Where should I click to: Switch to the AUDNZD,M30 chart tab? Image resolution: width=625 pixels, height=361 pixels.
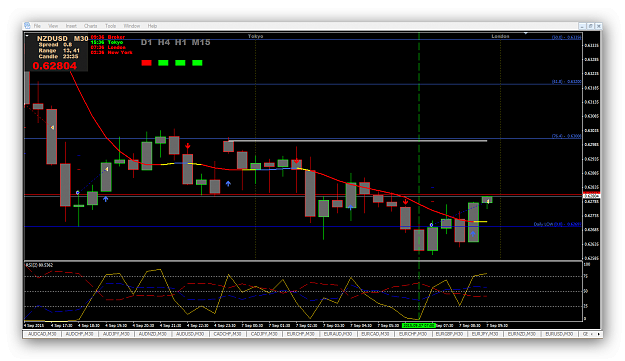click(153, 334)
